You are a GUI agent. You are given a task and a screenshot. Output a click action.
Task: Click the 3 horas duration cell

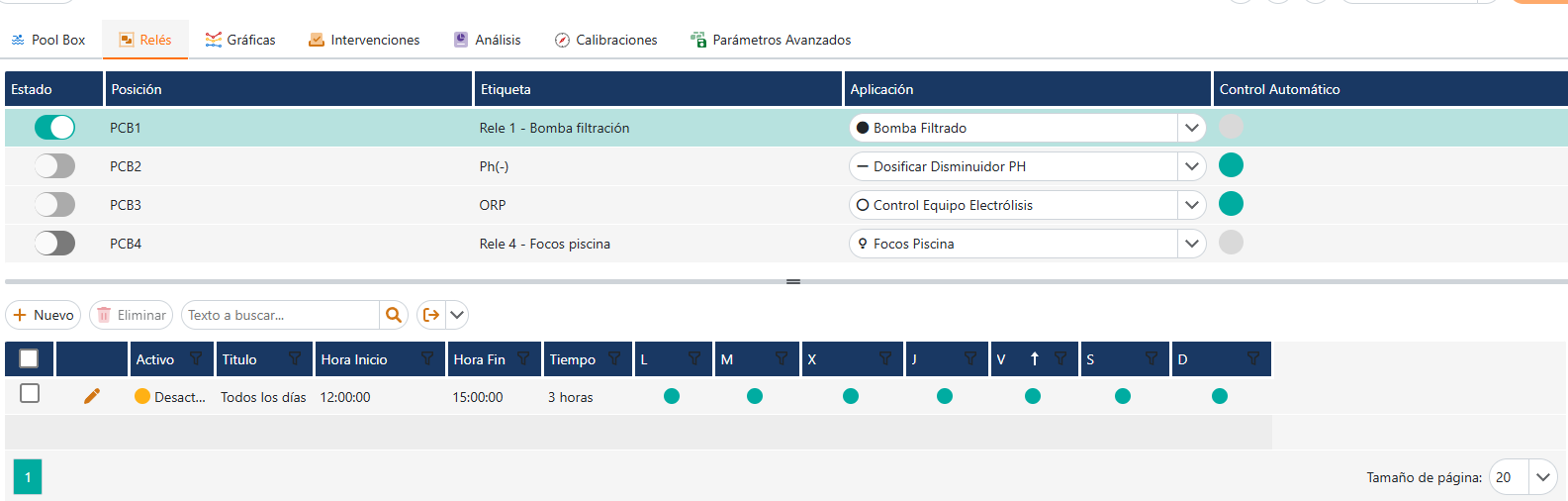coord(571,397)
